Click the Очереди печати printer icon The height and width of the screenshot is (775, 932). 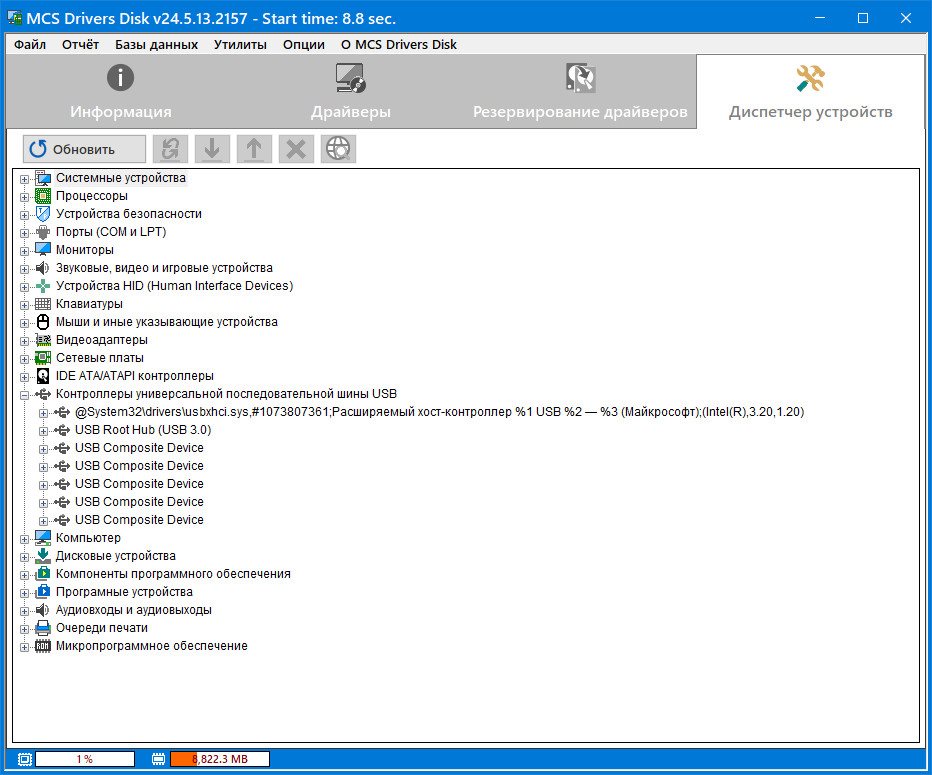click(x=43, y=628)
